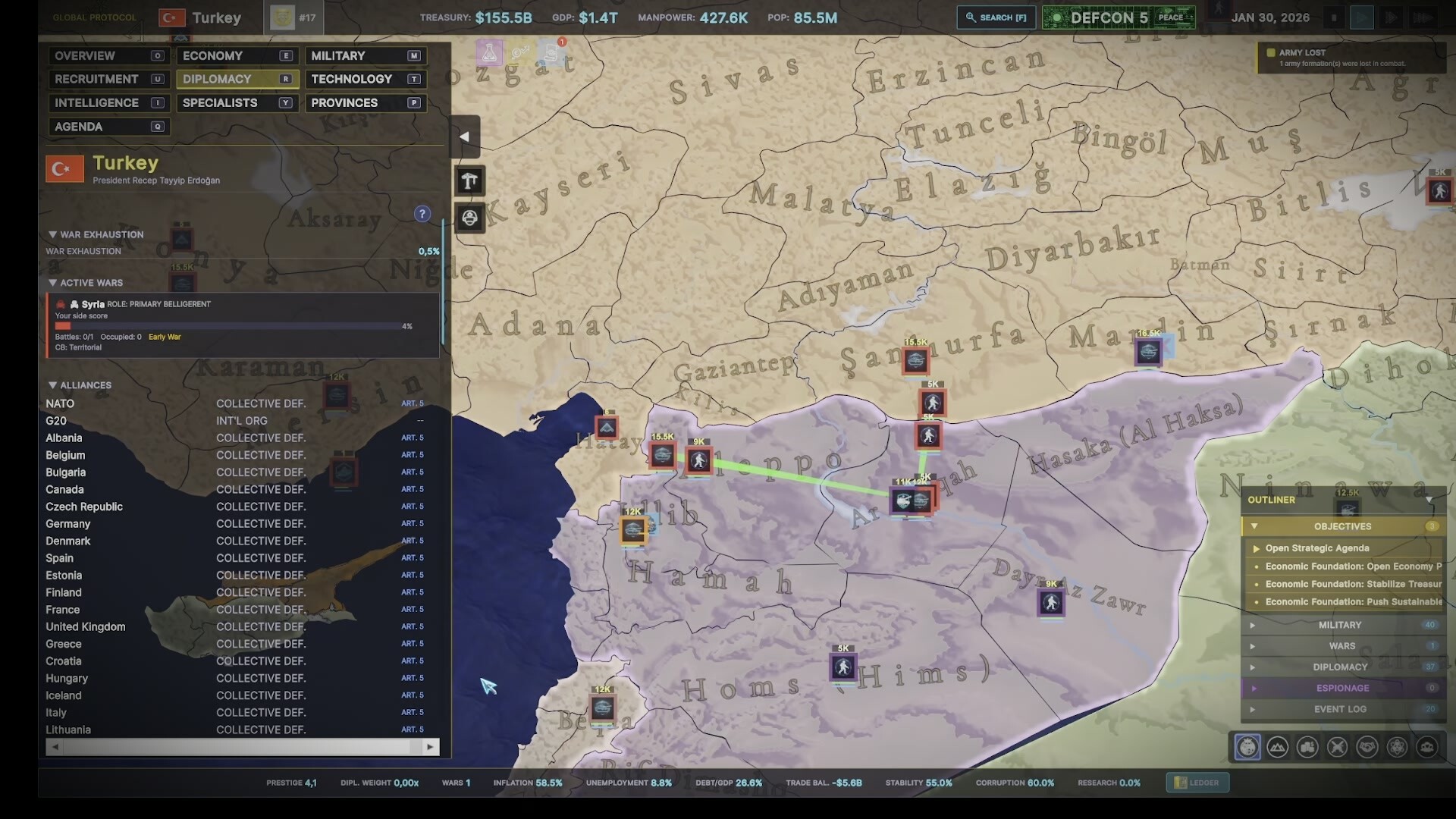Select the 15.5K armored unit in Hatay
Viewport: 1456px width, 819px height.
point(662,455)
